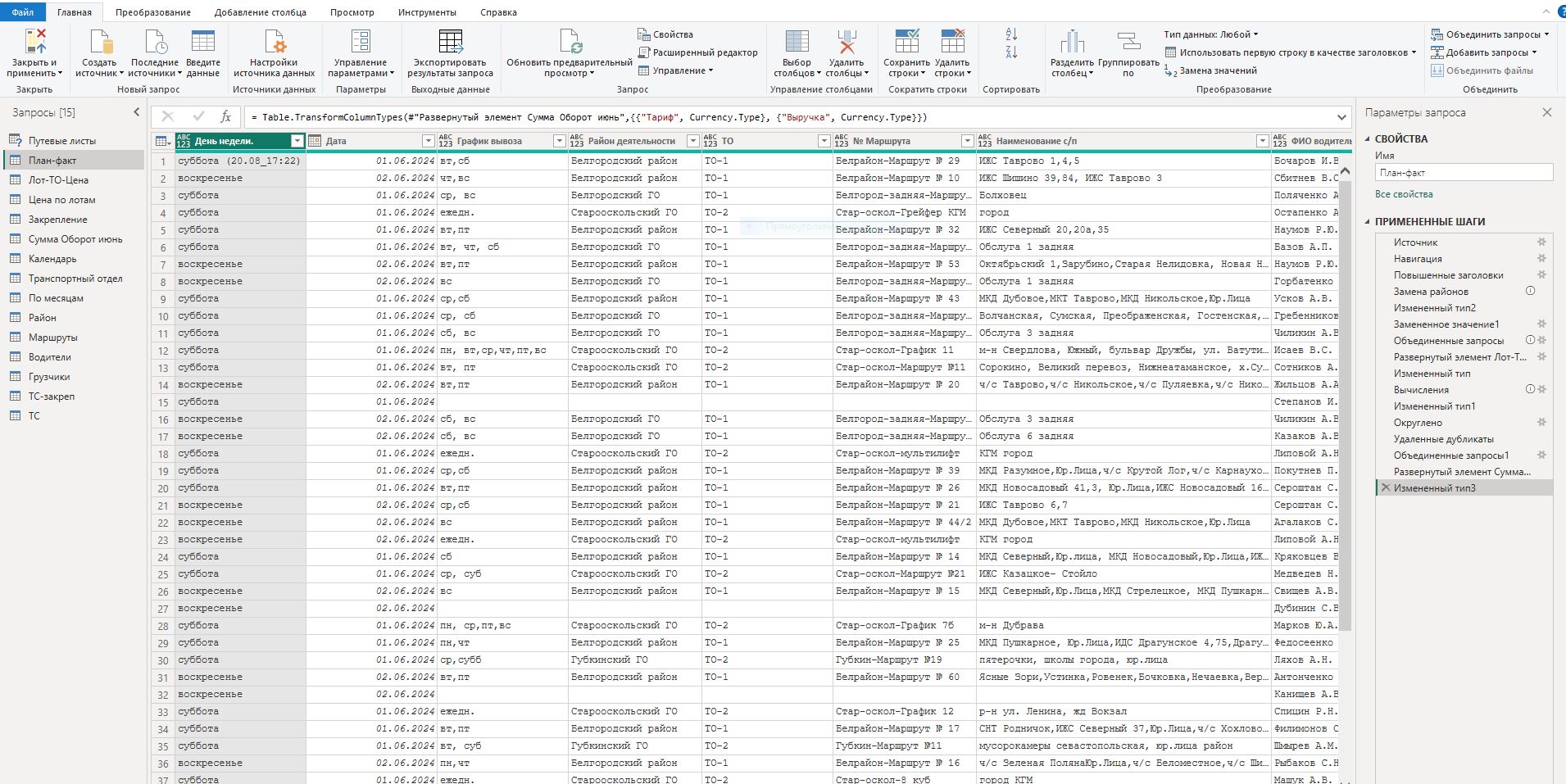Click the Choose Columns icon
The image size is (1566, 784).
(x=797, y=41)
